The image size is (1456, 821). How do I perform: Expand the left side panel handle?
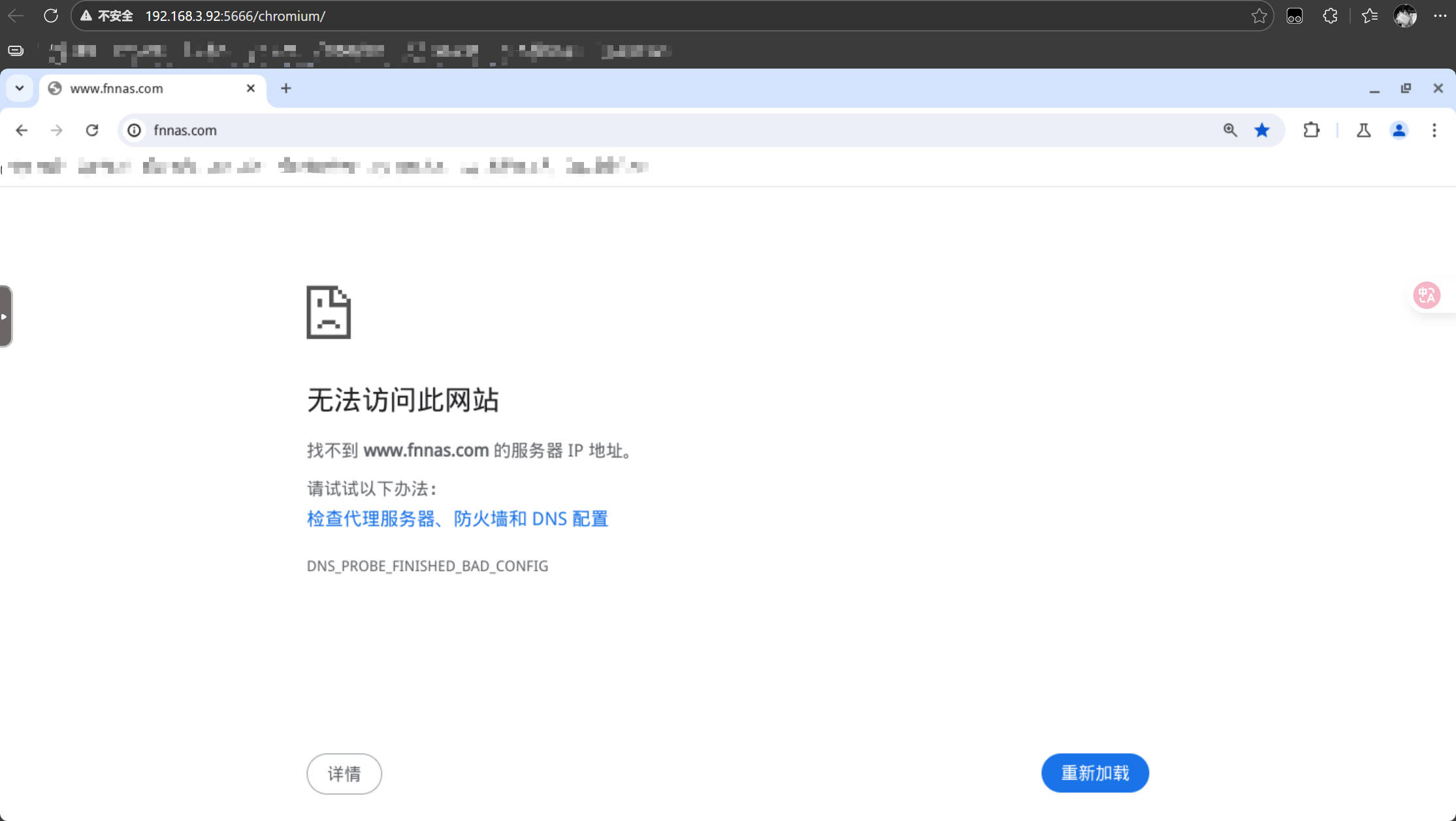(x=5, y=316)
